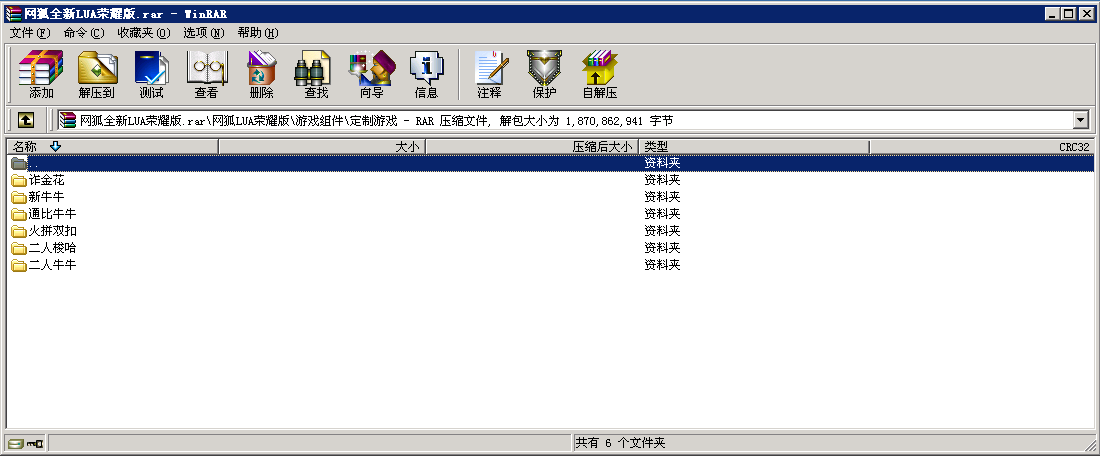
Task: Click the 删除 (Delete) toolbar icon
Action: [261, 74]
